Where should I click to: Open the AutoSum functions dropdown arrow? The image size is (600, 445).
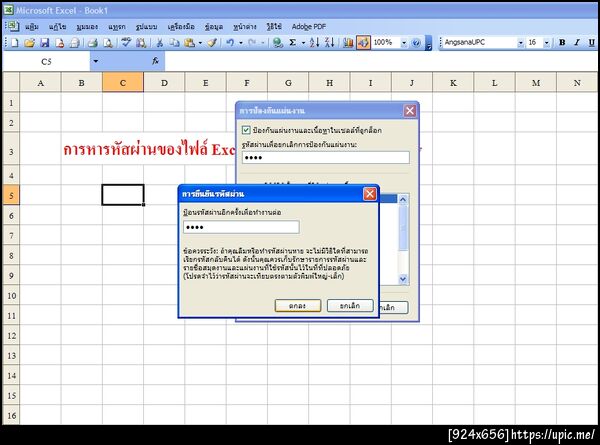(x=303, y=43)
